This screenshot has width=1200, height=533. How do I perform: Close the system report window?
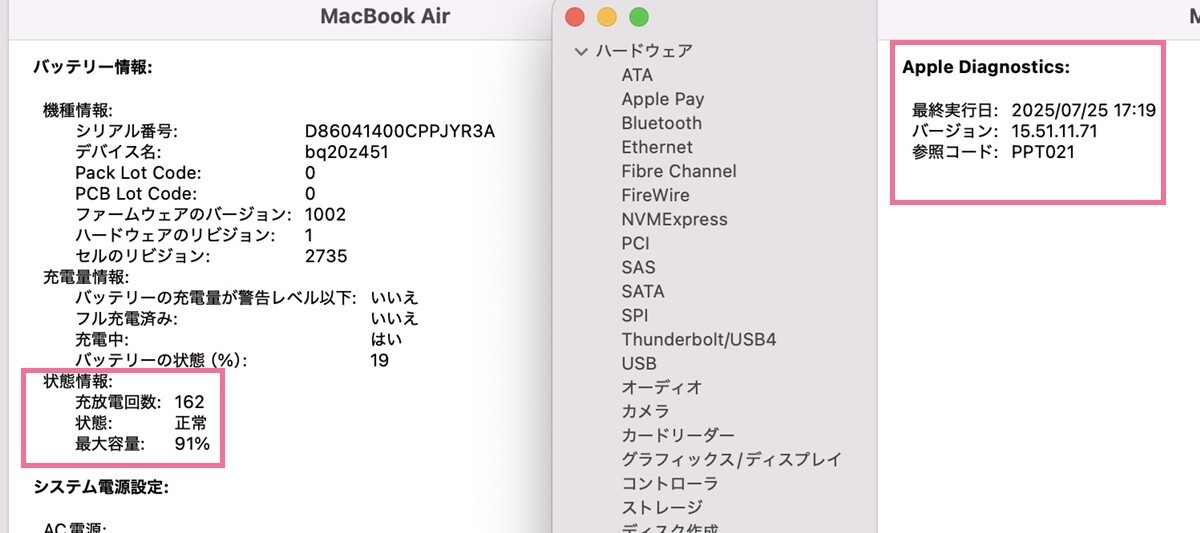click(x=574, y=17)
